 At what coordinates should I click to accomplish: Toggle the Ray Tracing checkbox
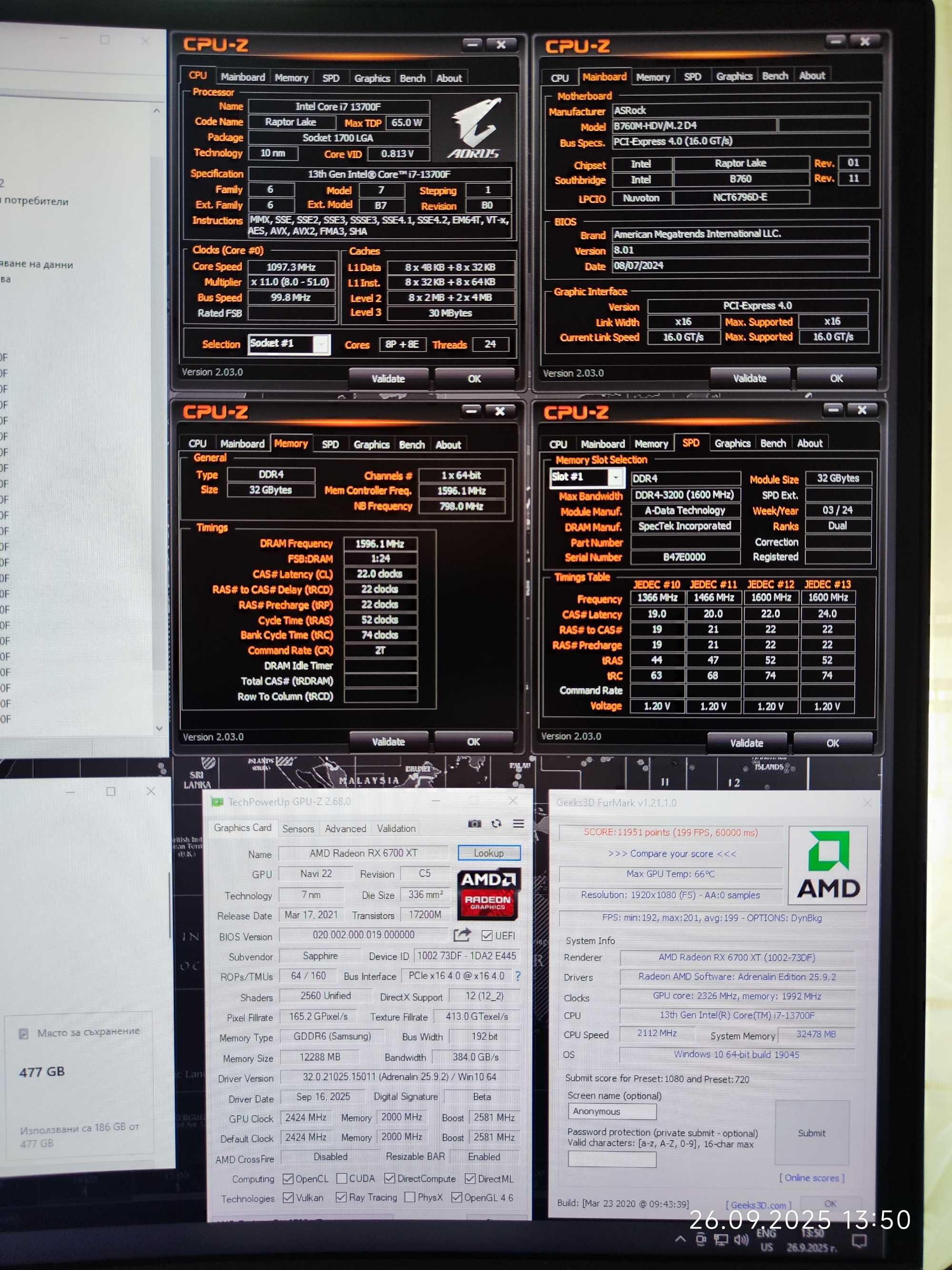[x=341, y=1197]
